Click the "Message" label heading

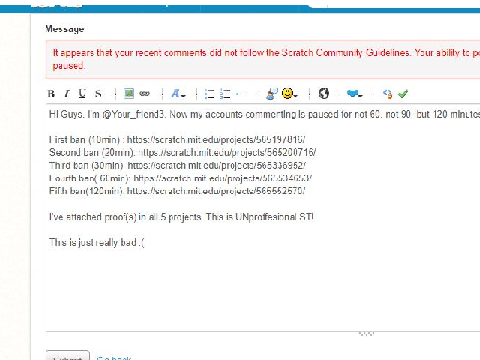coord(65,29)
